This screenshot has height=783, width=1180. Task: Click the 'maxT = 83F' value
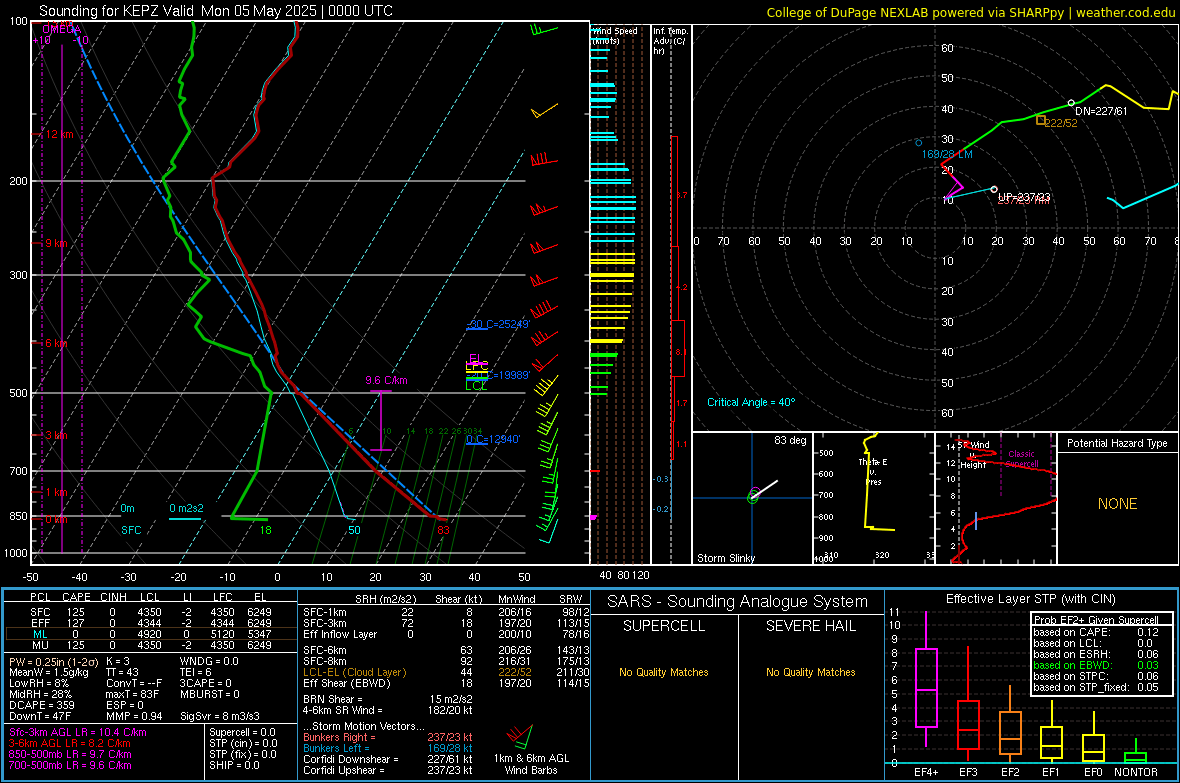[x=132, y=693]
